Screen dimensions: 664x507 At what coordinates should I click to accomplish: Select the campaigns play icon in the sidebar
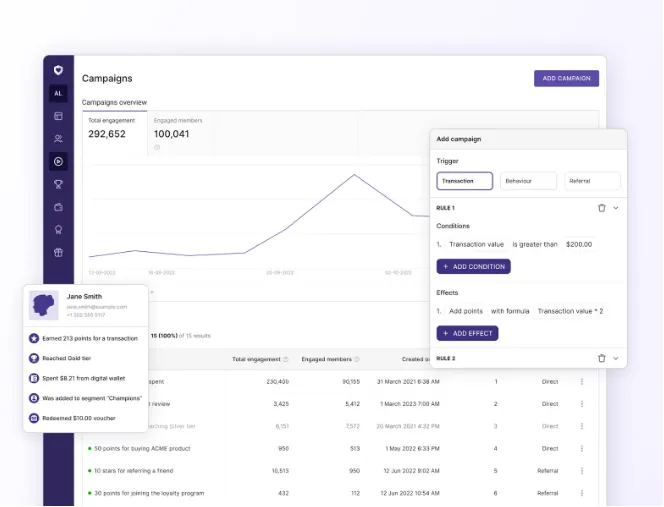click(58, 161)
